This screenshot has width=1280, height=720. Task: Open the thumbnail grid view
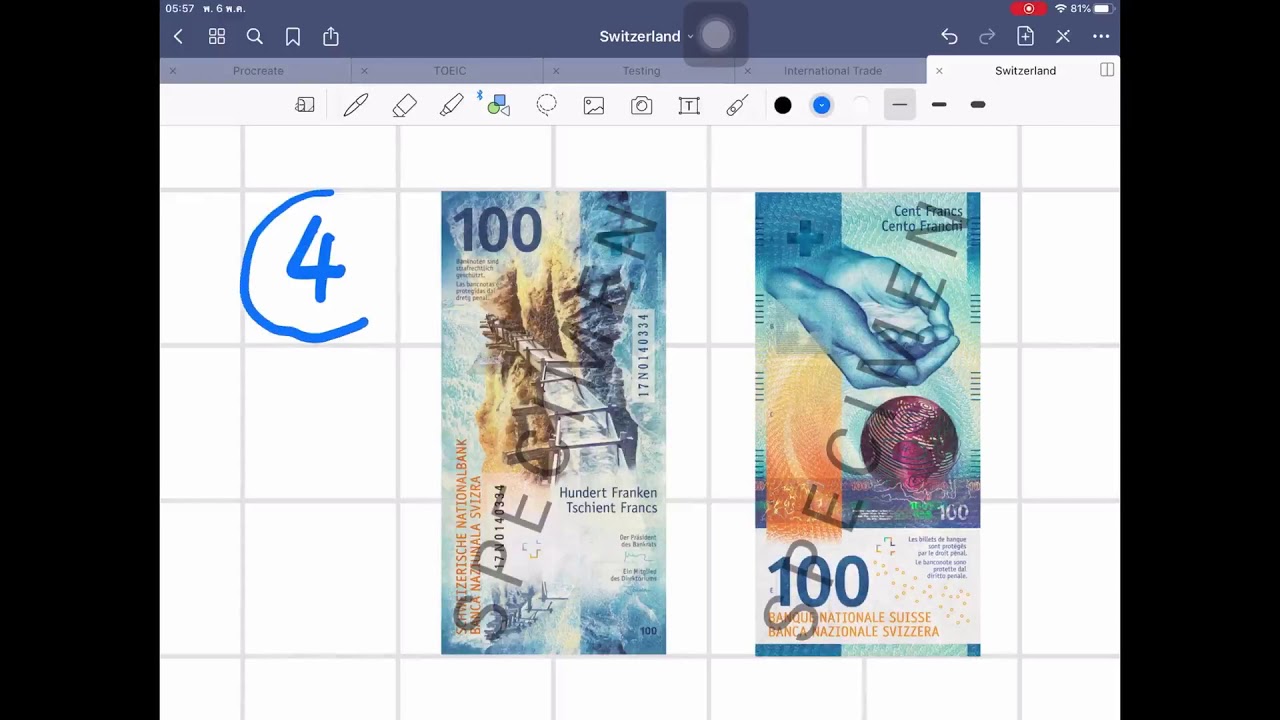[x=217, y=37]
